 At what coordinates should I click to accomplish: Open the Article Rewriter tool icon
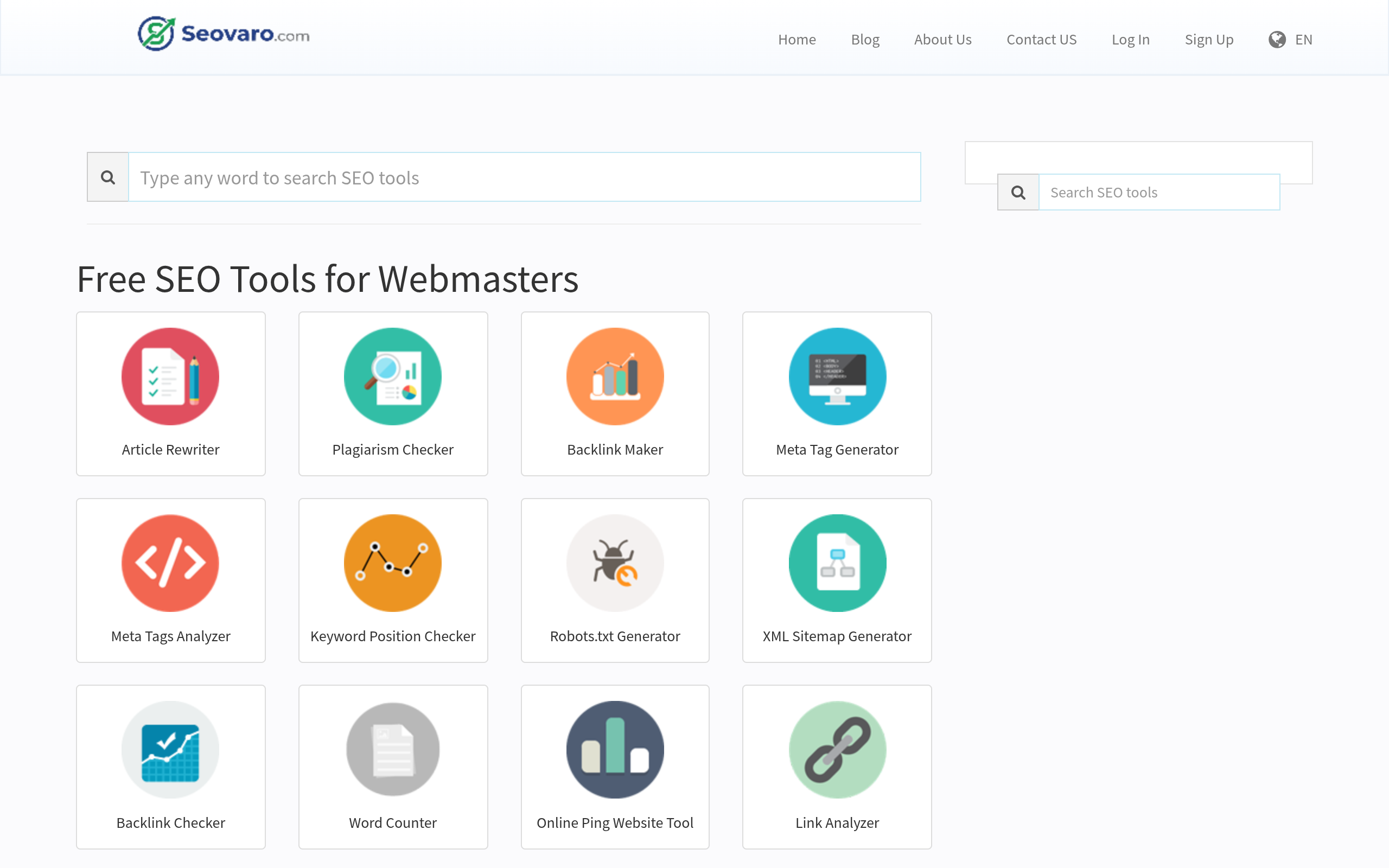[x=170, y=376]
